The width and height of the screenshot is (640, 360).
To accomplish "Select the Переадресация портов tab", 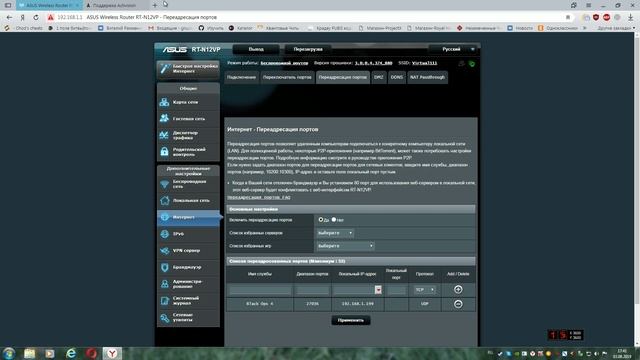I will [x=342, y=77].
